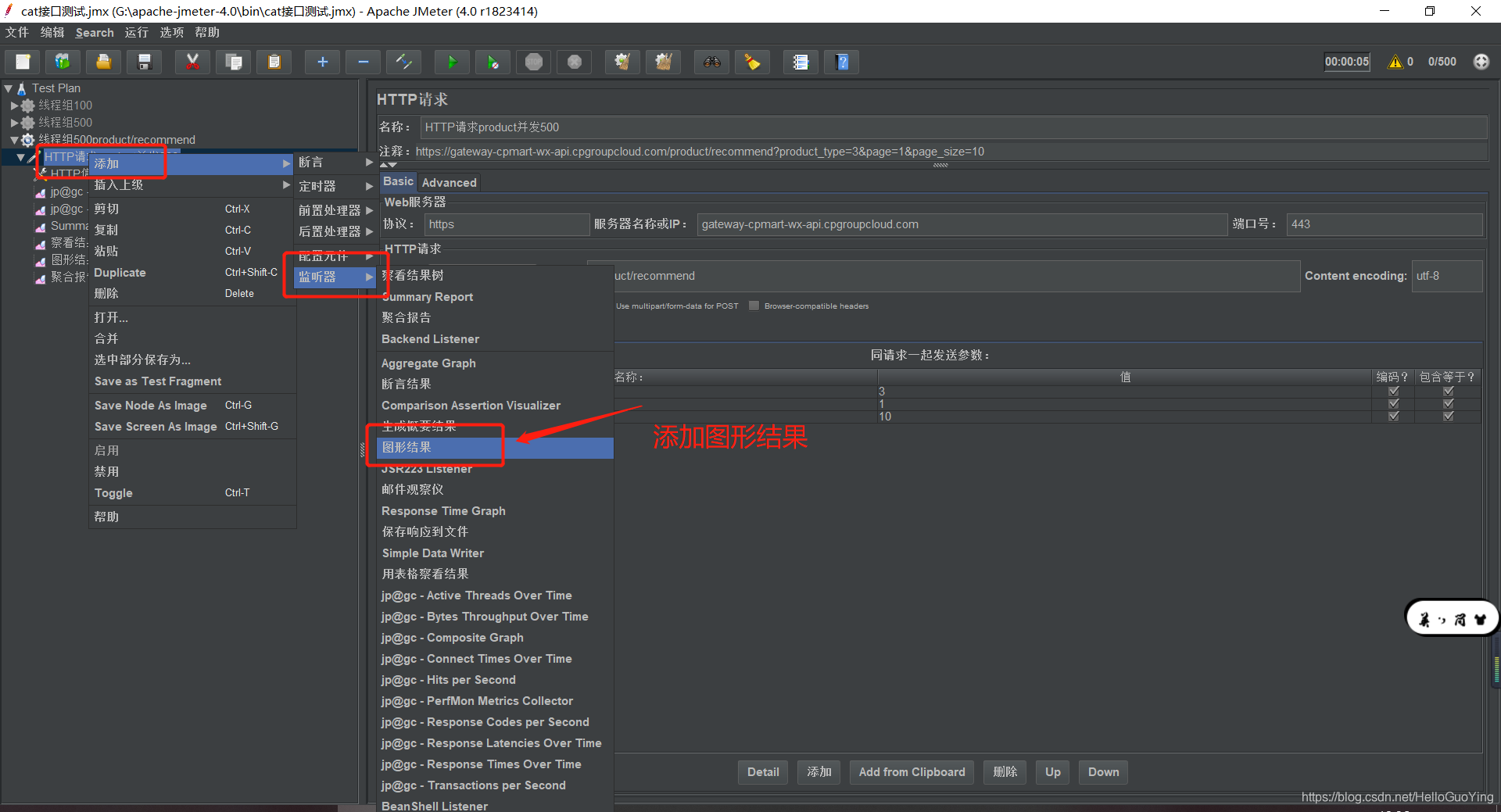The width and height of the screenshot is (1501, 812).
Task: Expand the 线程组100 tree node
Action: click(x=14, y=106)
